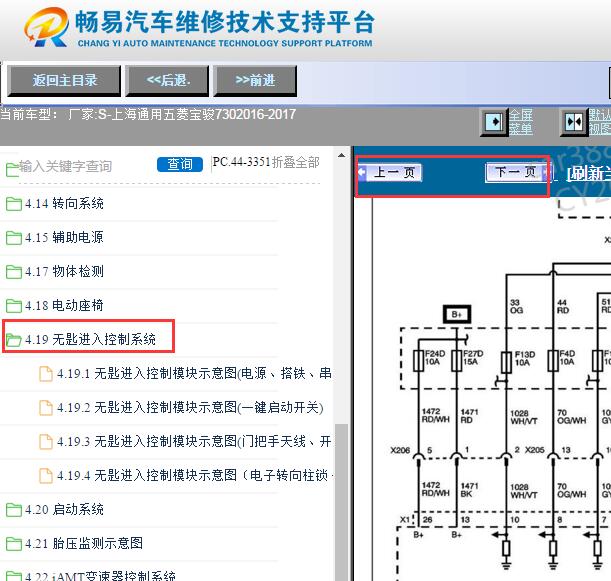Open 4.19.3 示意图(门把手天线)
Screen dimensions: 611x581
pyautogui.click(x=194, y=441)
